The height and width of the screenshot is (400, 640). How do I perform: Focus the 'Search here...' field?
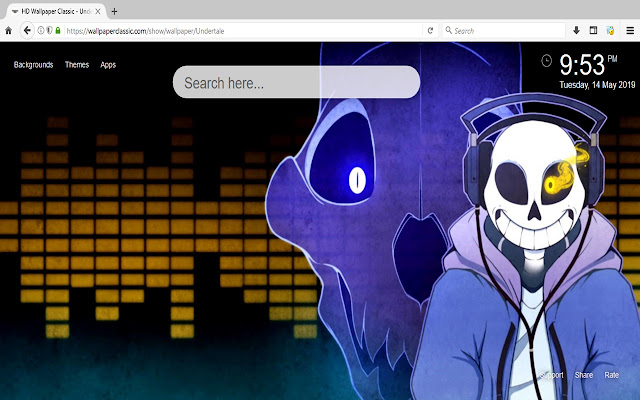pyautogui.click(x=296, y=82)
